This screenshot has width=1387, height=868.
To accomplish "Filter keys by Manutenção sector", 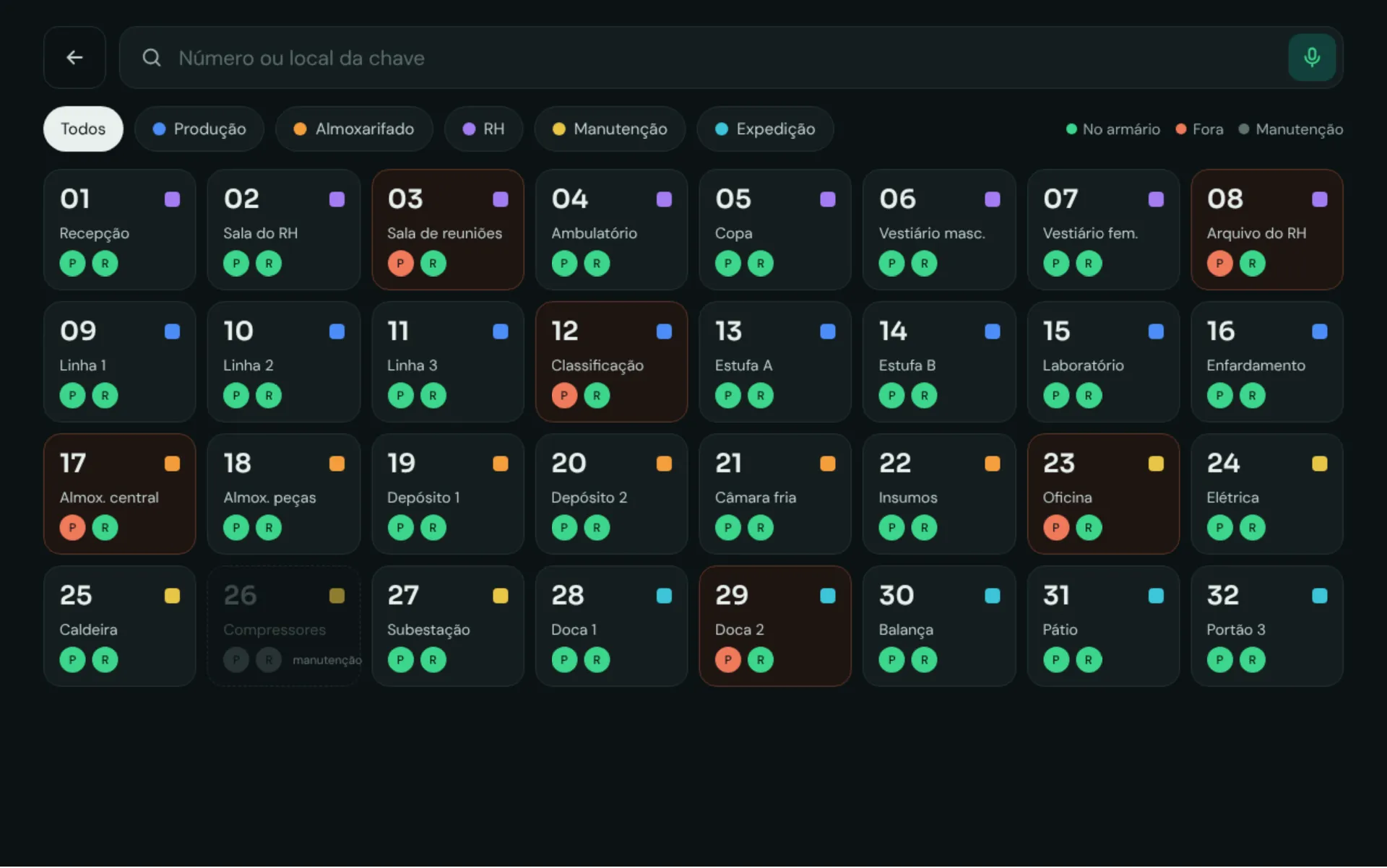I will coord(610,129).
